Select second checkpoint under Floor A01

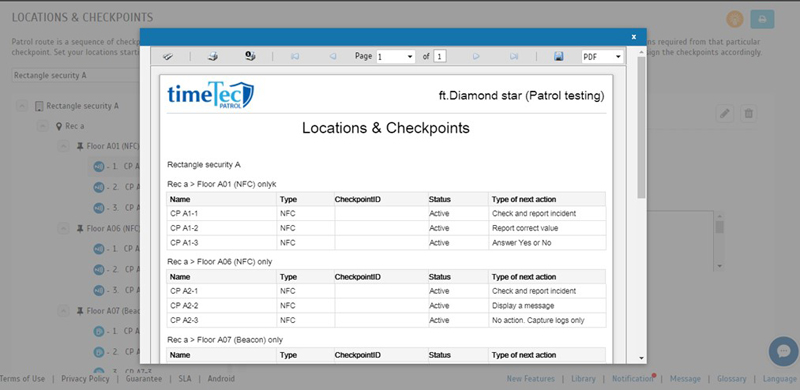pos(117,187)
